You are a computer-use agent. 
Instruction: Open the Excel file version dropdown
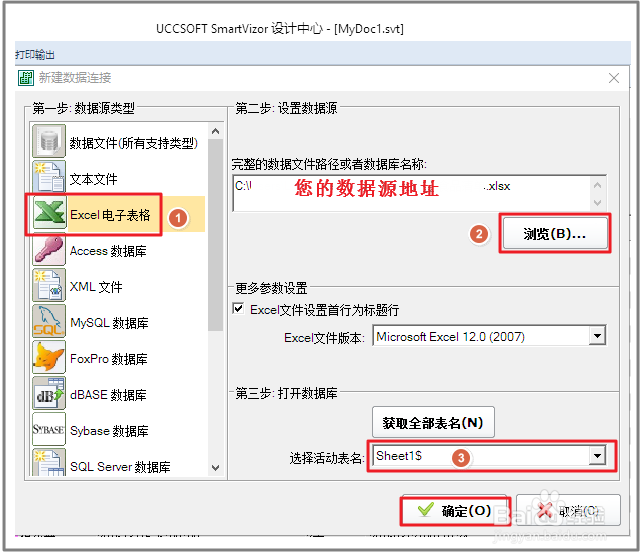pos(597,336)
